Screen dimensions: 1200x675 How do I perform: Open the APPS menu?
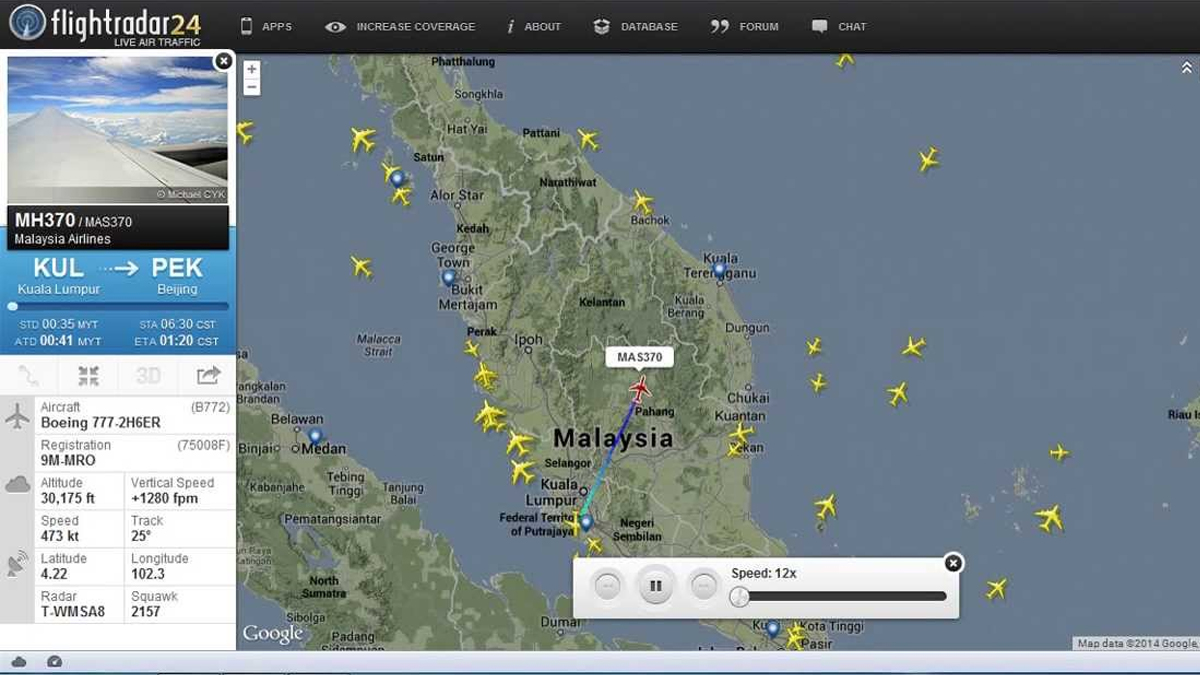pos(266,27)
